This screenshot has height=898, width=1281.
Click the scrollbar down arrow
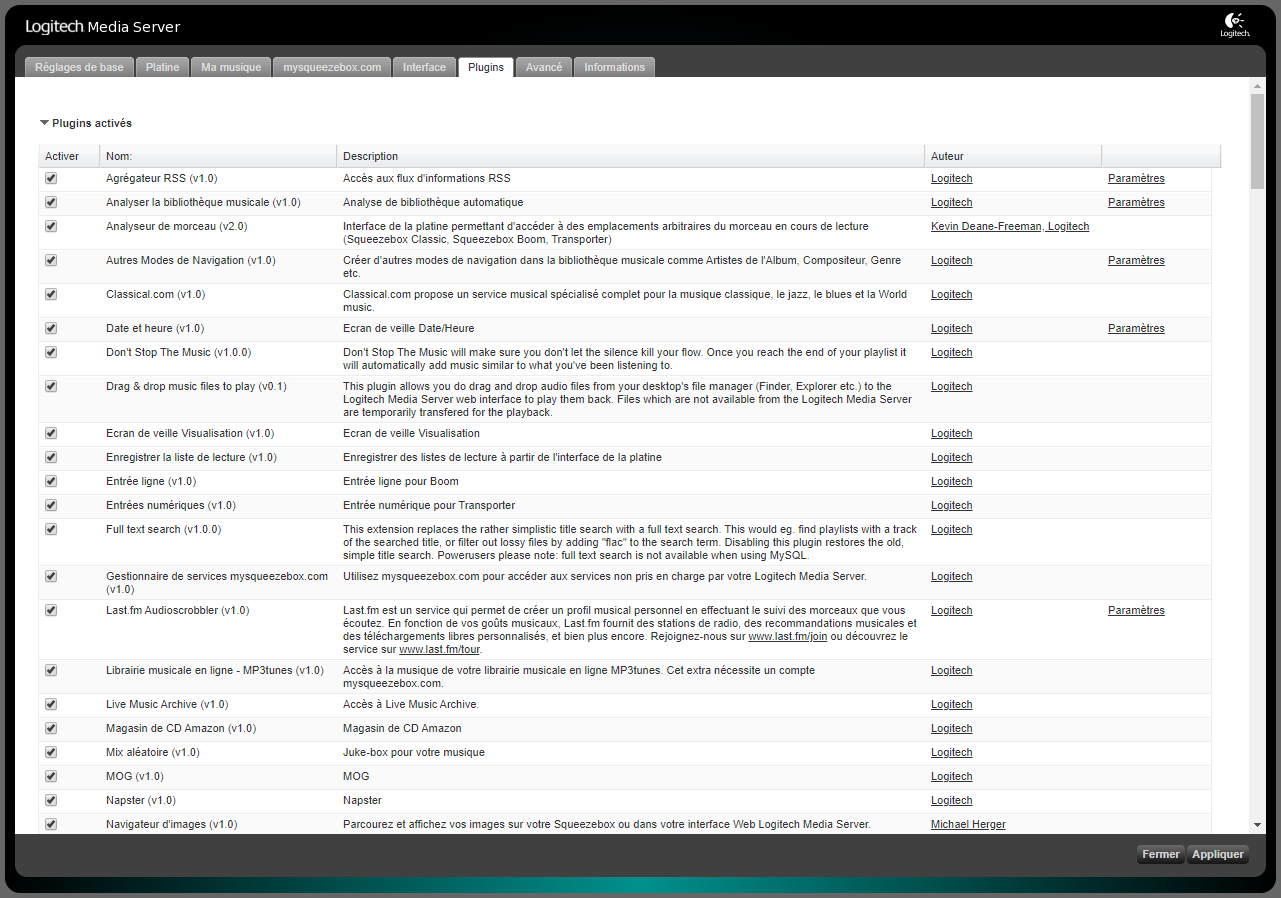(1257, 825)
